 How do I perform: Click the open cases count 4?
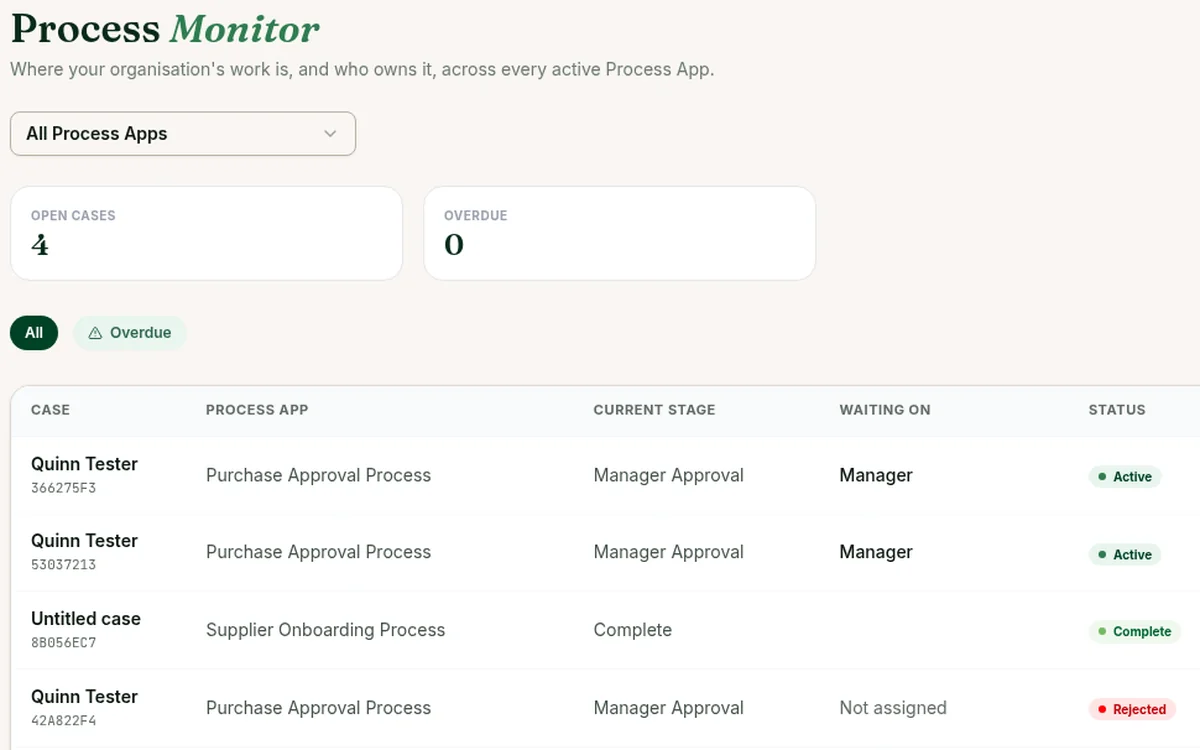coord(40,245)
